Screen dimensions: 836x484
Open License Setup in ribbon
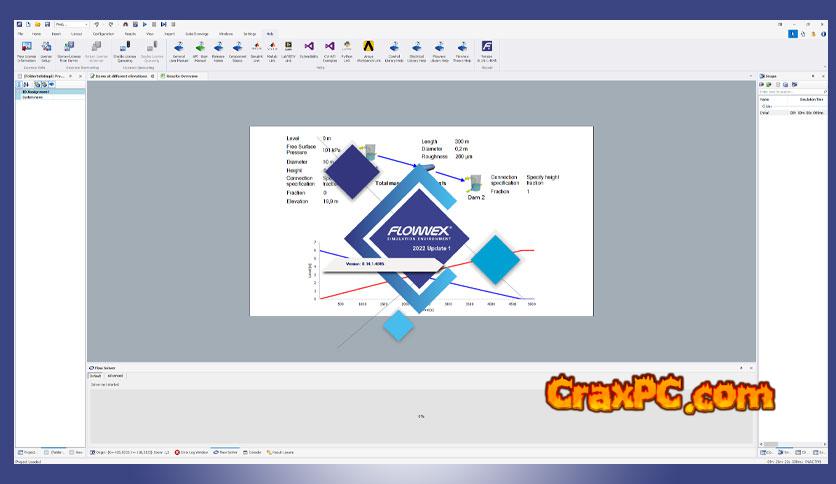click(46, 52)
